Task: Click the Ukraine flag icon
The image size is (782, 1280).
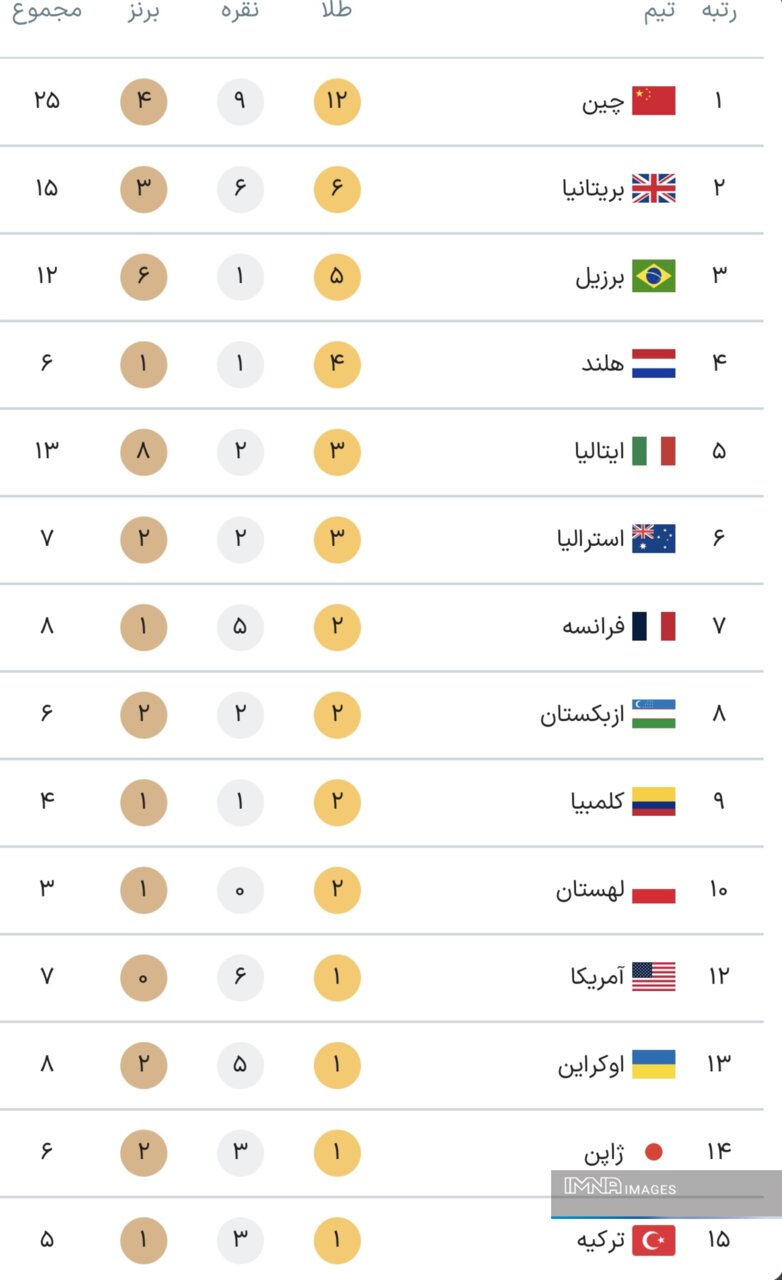Action: pyautogui.click(x=653, y=1064)
